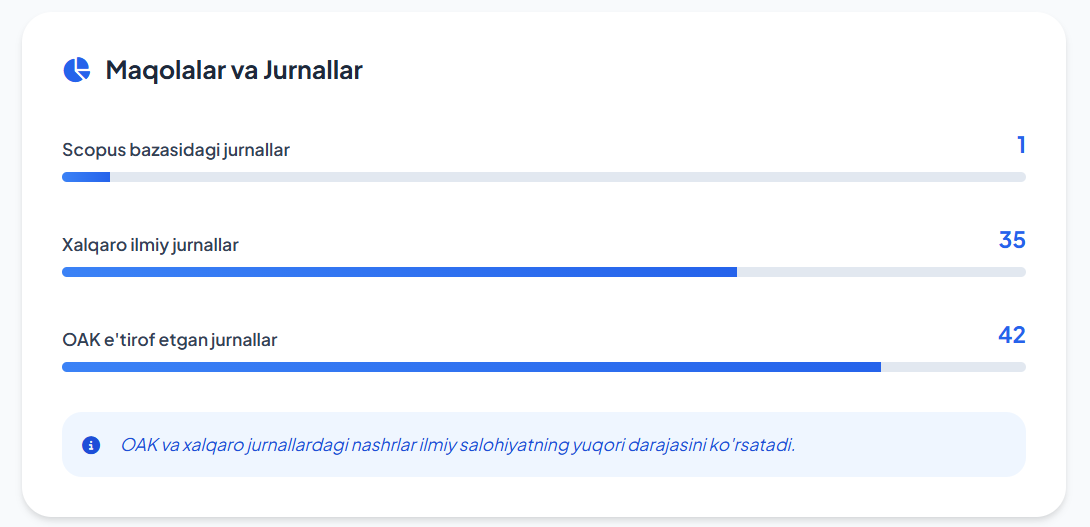Click the blue filled part of Xalqaro bar

(x=400, y=272)
